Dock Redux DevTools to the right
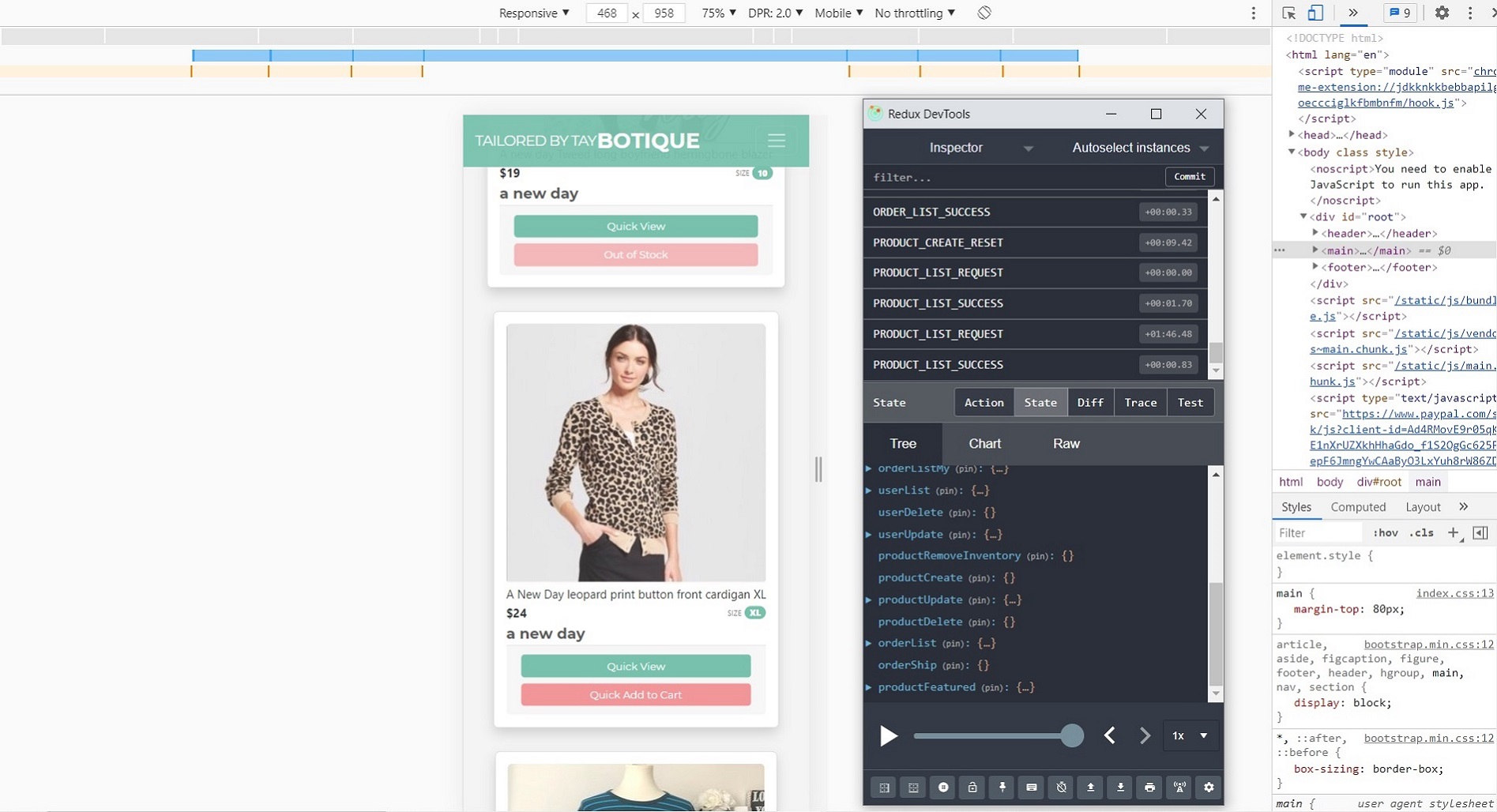This screenshot has height=812, width=1497. (x=884, y=788)
